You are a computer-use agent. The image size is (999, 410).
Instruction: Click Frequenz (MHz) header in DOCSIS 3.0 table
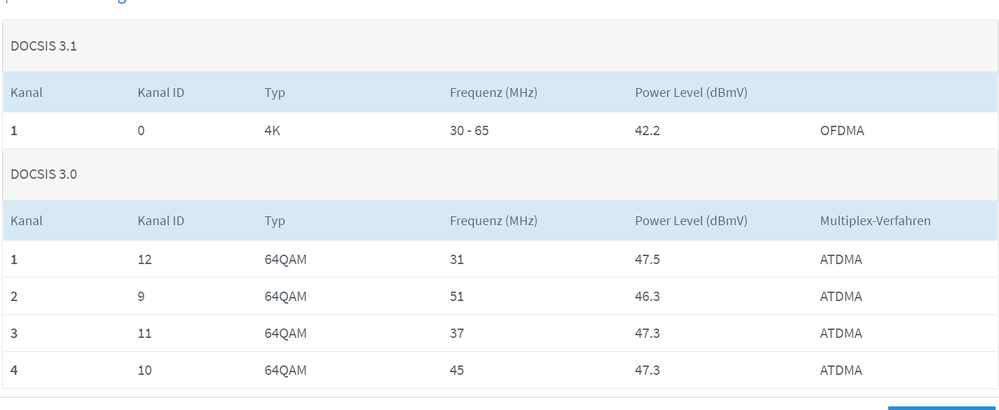494,221
